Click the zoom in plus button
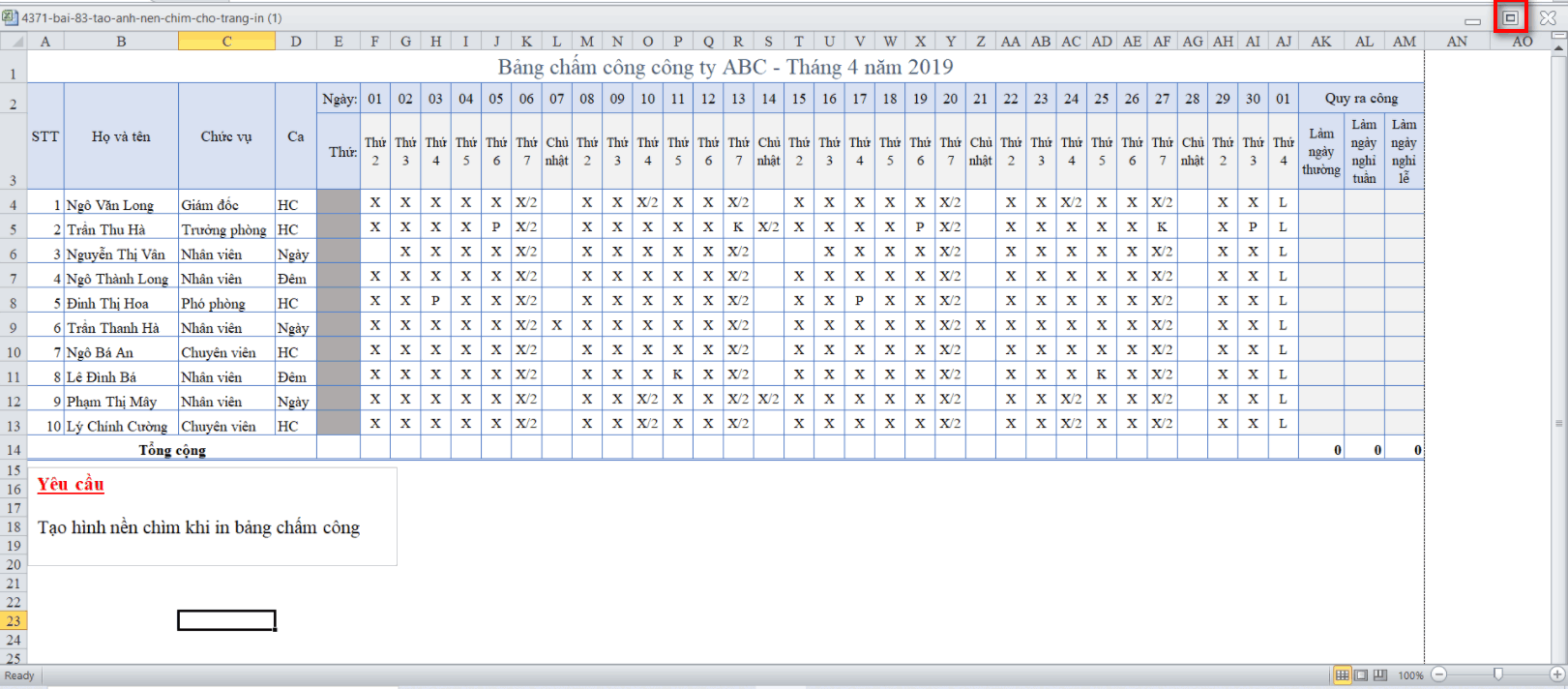 [x=1557, y=674]
